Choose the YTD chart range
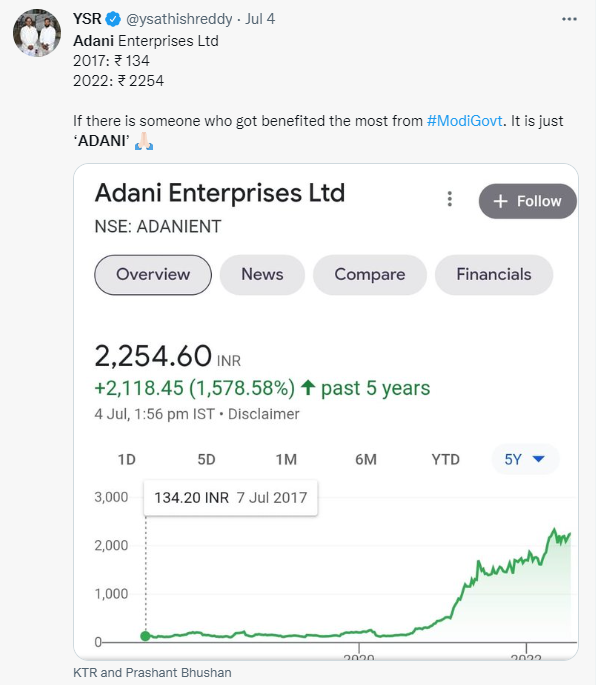607x685 pixels. point(446,460)
